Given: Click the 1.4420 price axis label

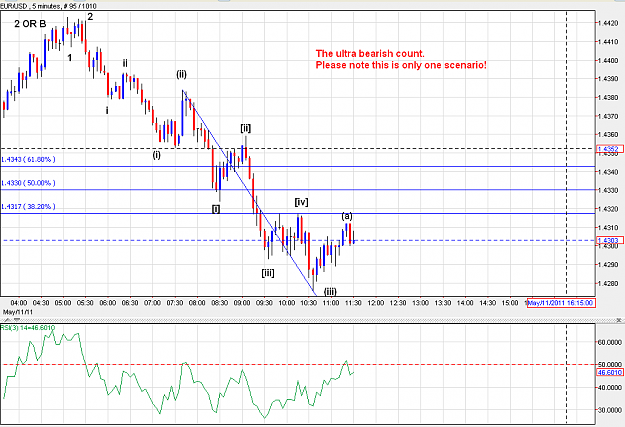Looking at the screenshot, I should [x=608, y=23].
